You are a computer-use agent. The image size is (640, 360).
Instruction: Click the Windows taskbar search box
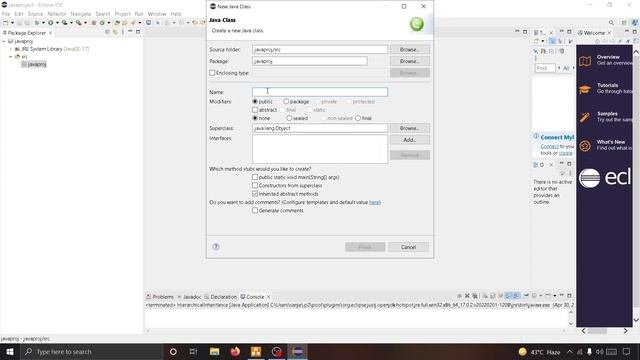92,351
